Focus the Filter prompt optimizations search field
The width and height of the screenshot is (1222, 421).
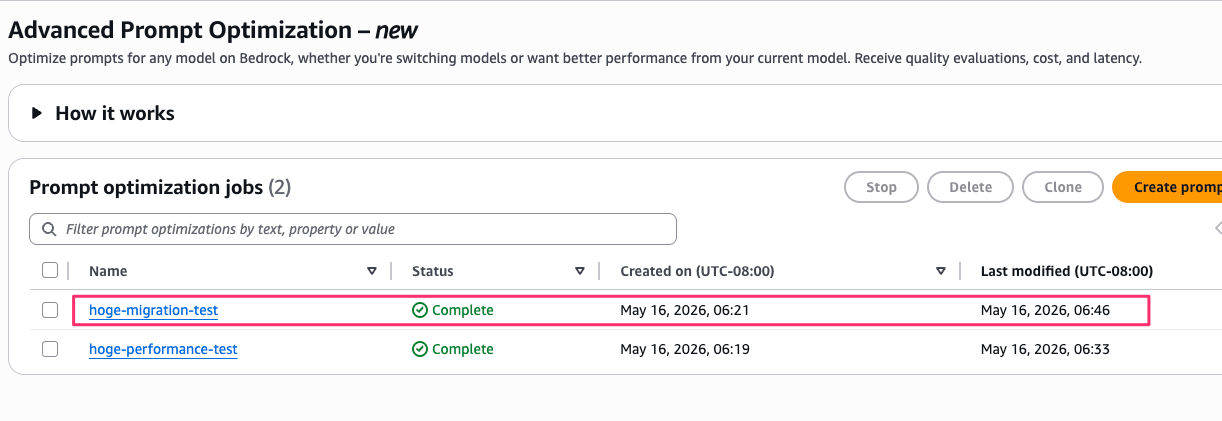coord(353,229)
